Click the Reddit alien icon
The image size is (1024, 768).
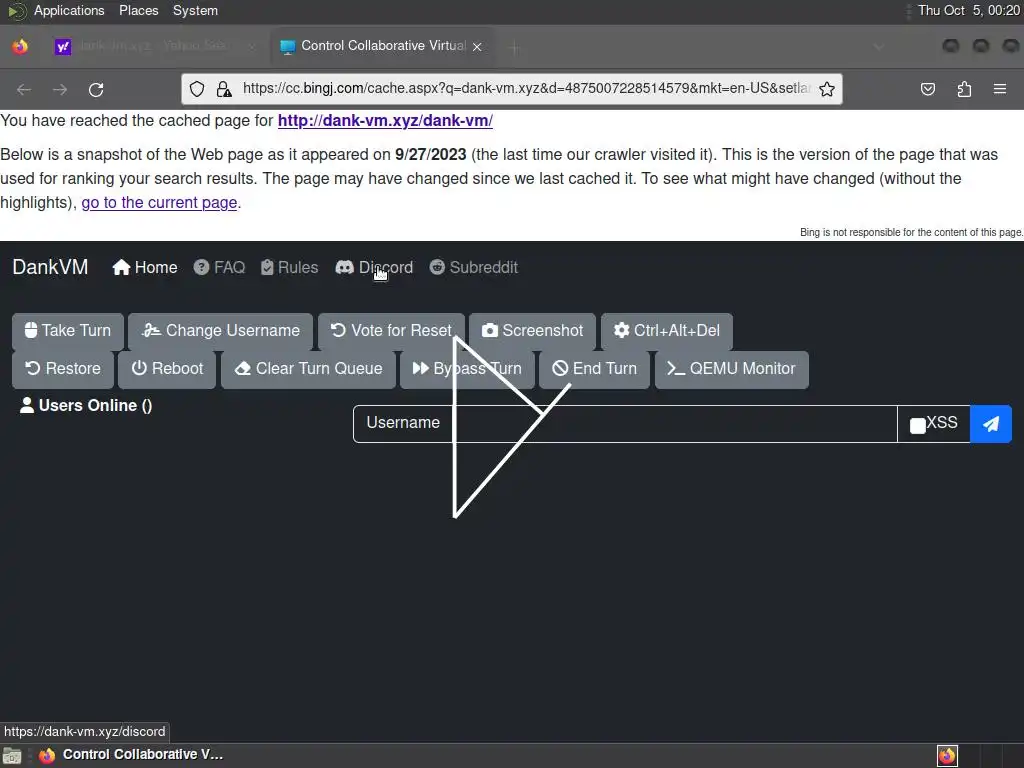[437, 267]
